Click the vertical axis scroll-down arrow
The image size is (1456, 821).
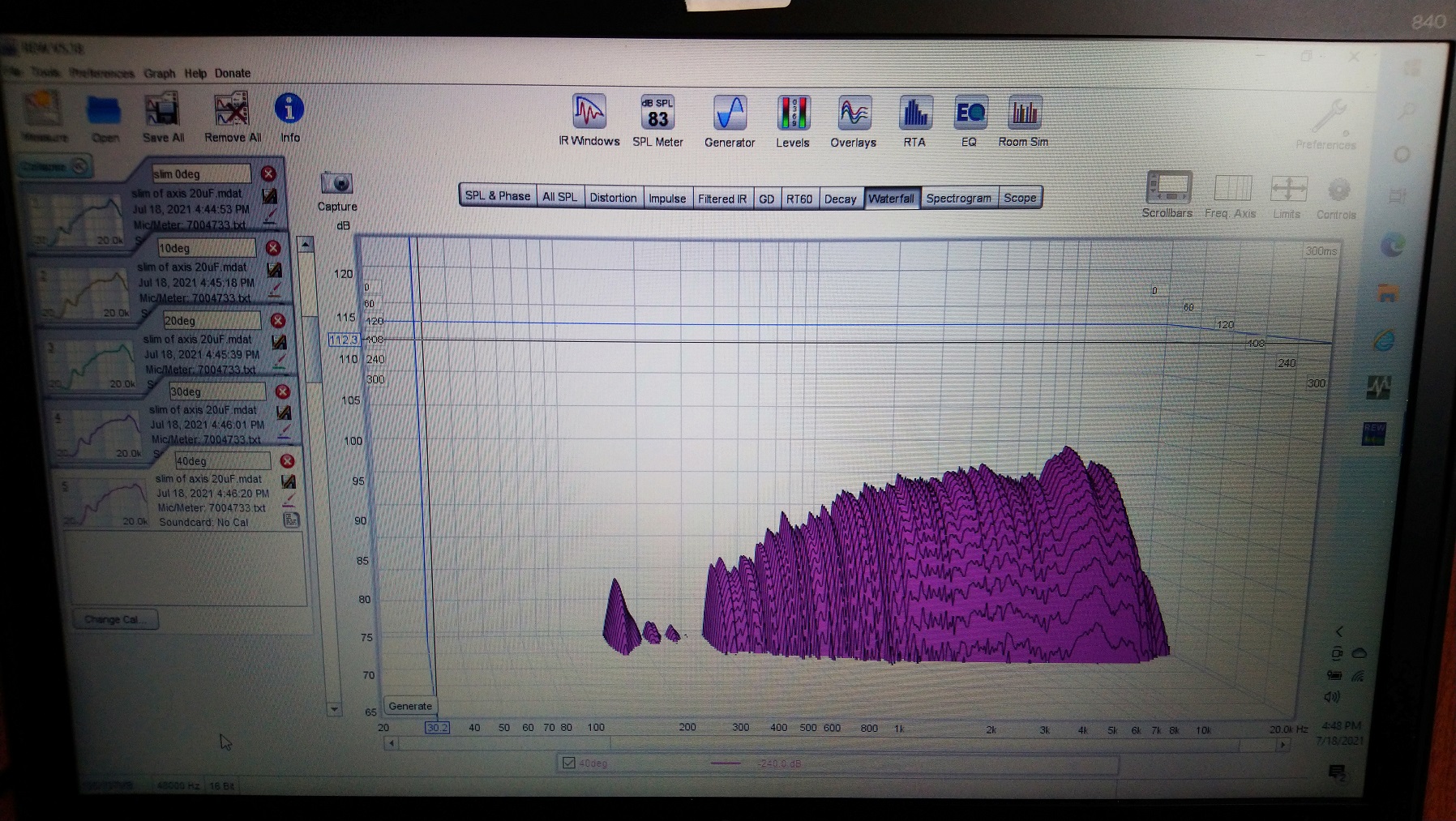pyautogui.click(x=334, y=709)
